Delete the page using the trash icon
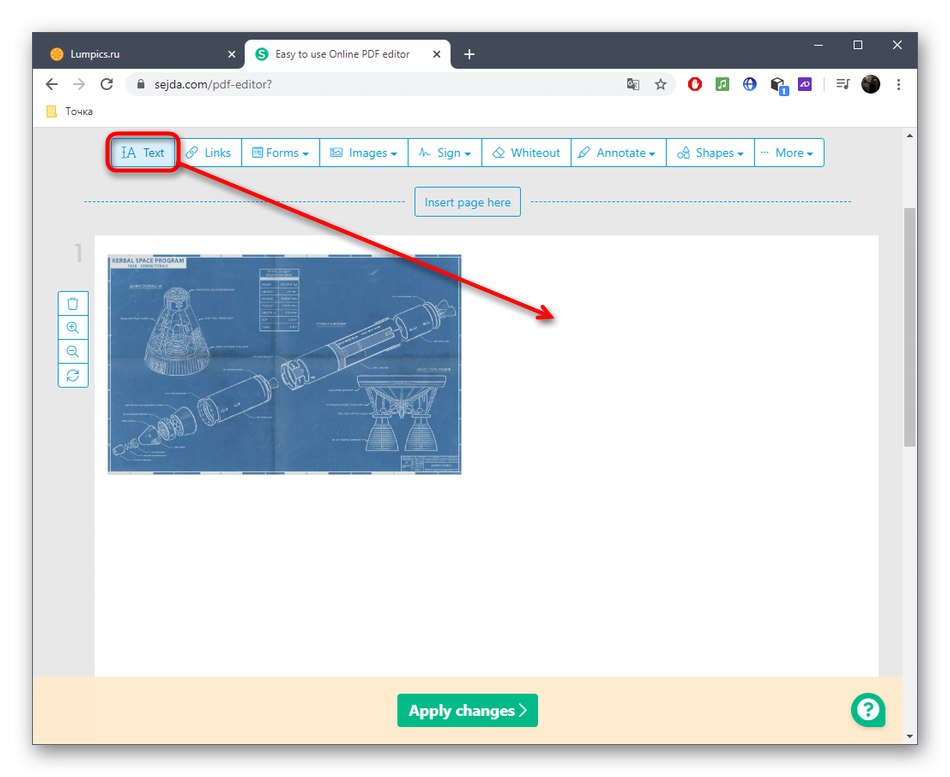The image size is (950, 777). click(72, 303)
